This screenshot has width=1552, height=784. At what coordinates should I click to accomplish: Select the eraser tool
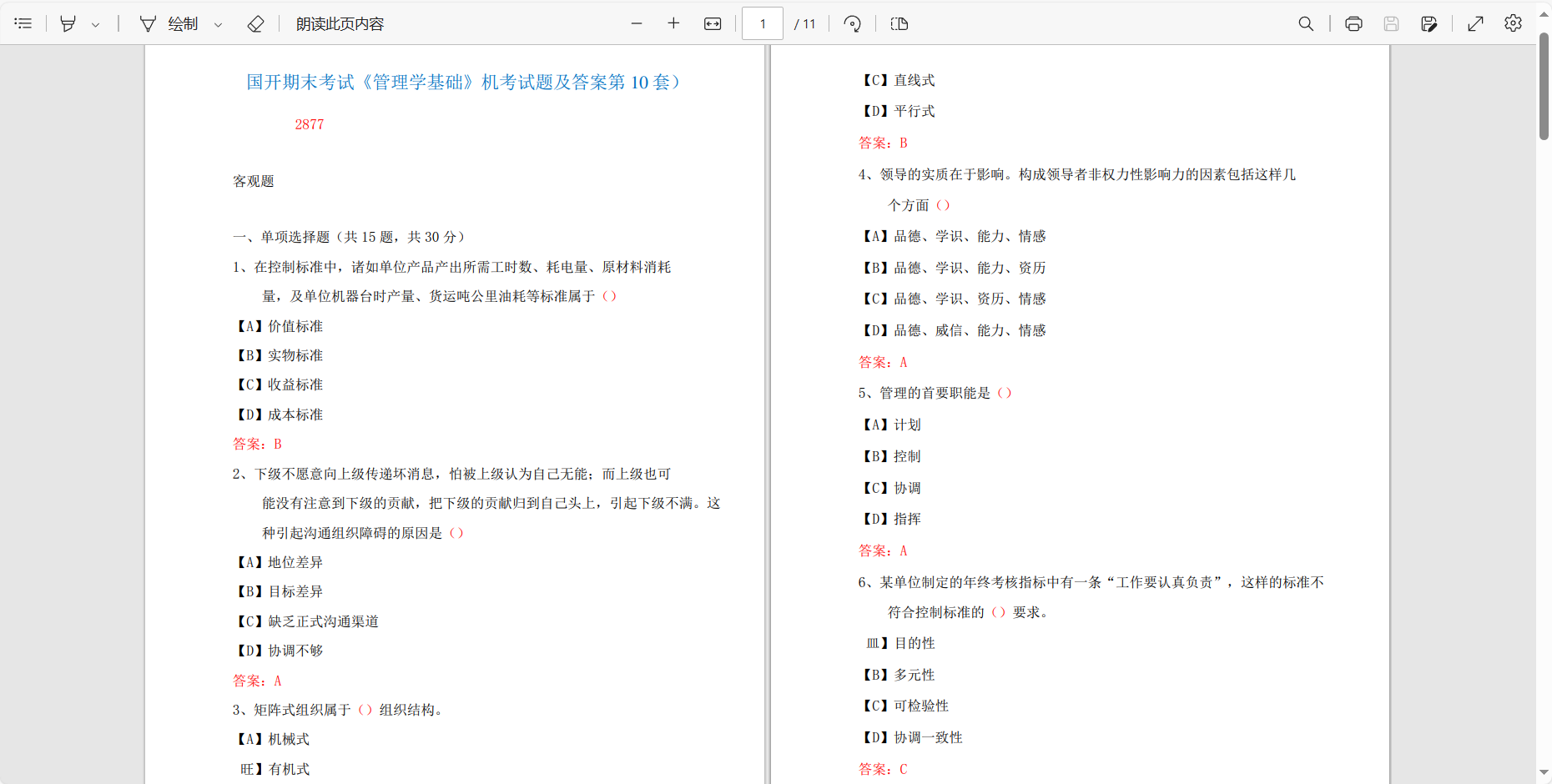coord(256,24)
